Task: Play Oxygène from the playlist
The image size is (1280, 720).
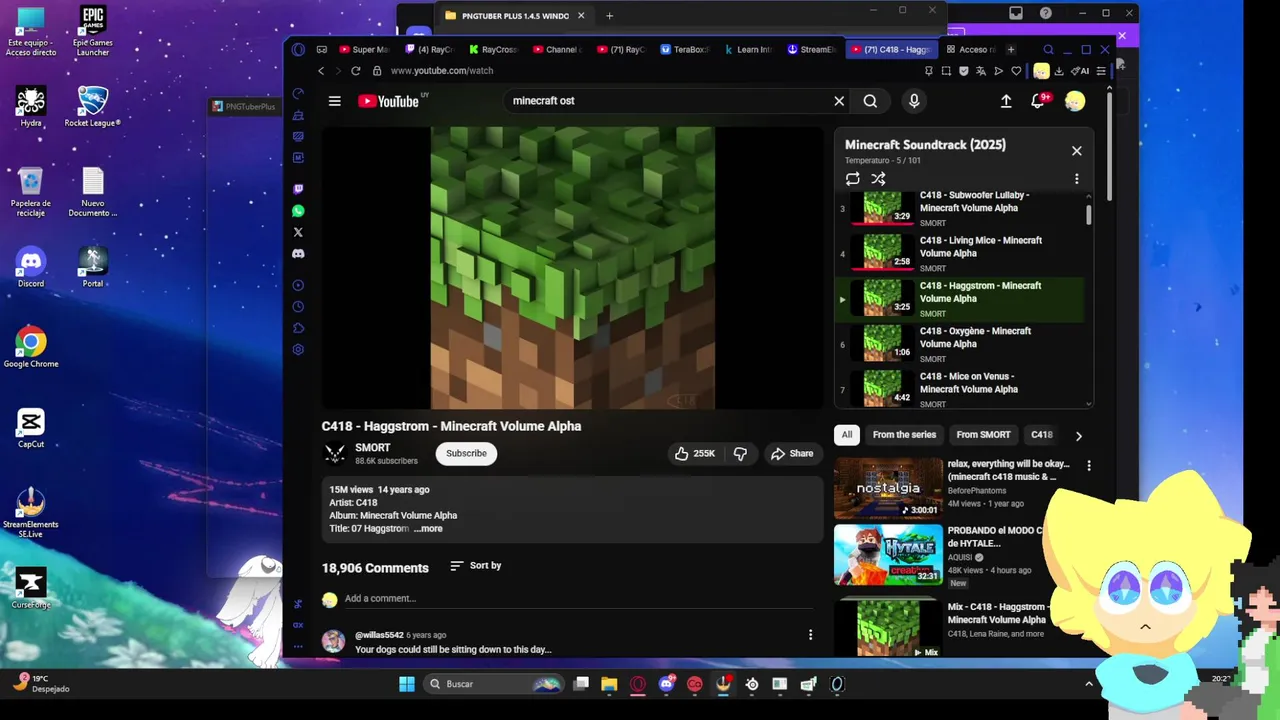Action: (x=960, y=345)
